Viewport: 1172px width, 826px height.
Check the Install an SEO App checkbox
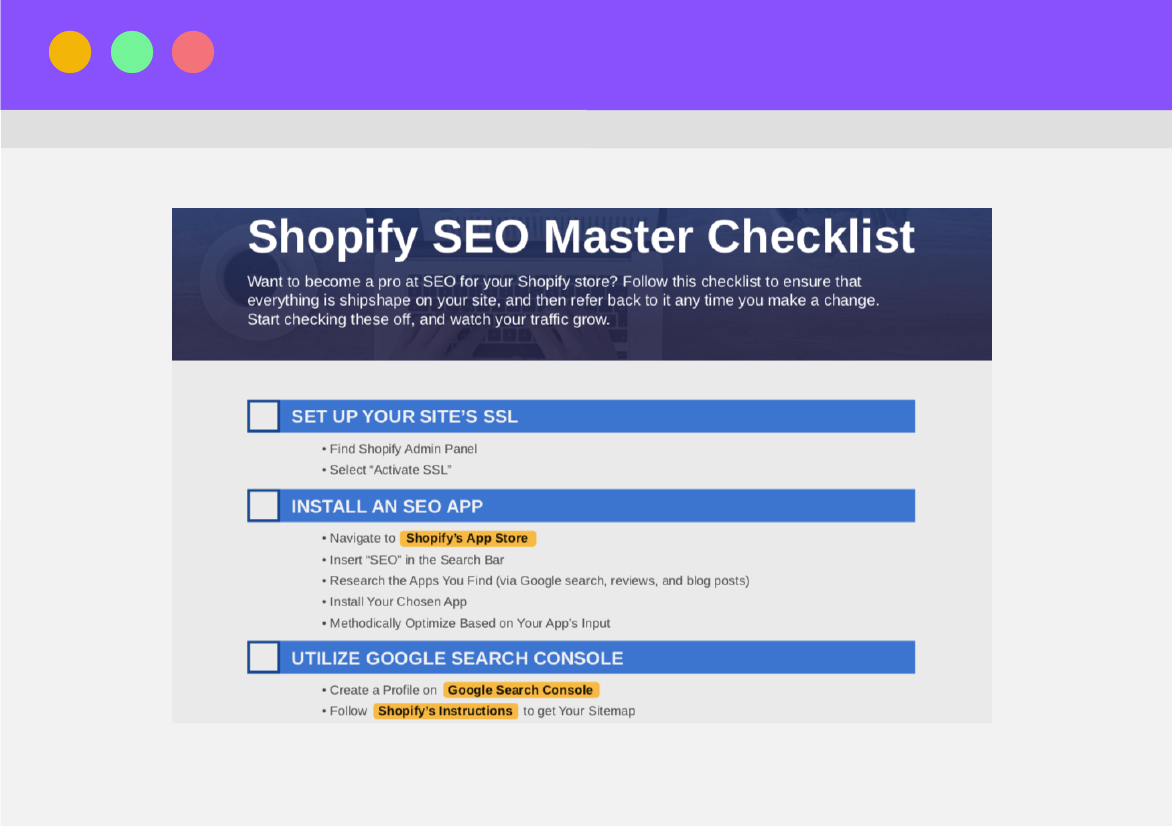(264, 506)
